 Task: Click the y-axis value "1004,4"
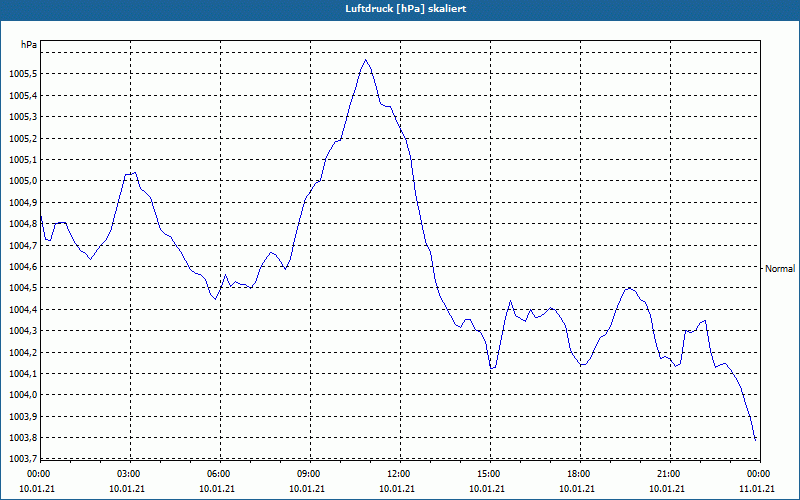(23, 310)
